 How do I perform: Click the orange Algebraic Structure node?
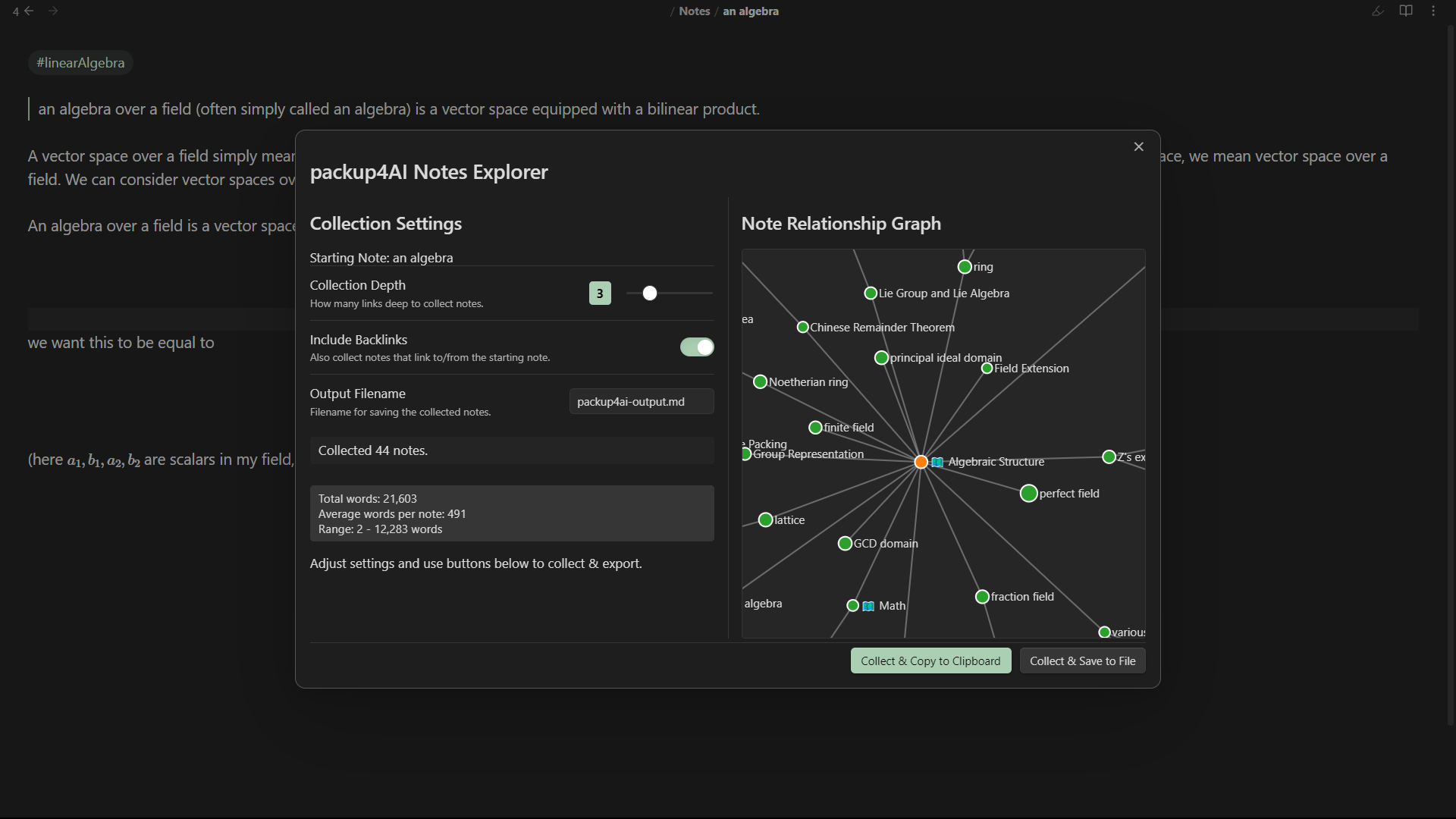pyautogui.click(x=921, y=462)
